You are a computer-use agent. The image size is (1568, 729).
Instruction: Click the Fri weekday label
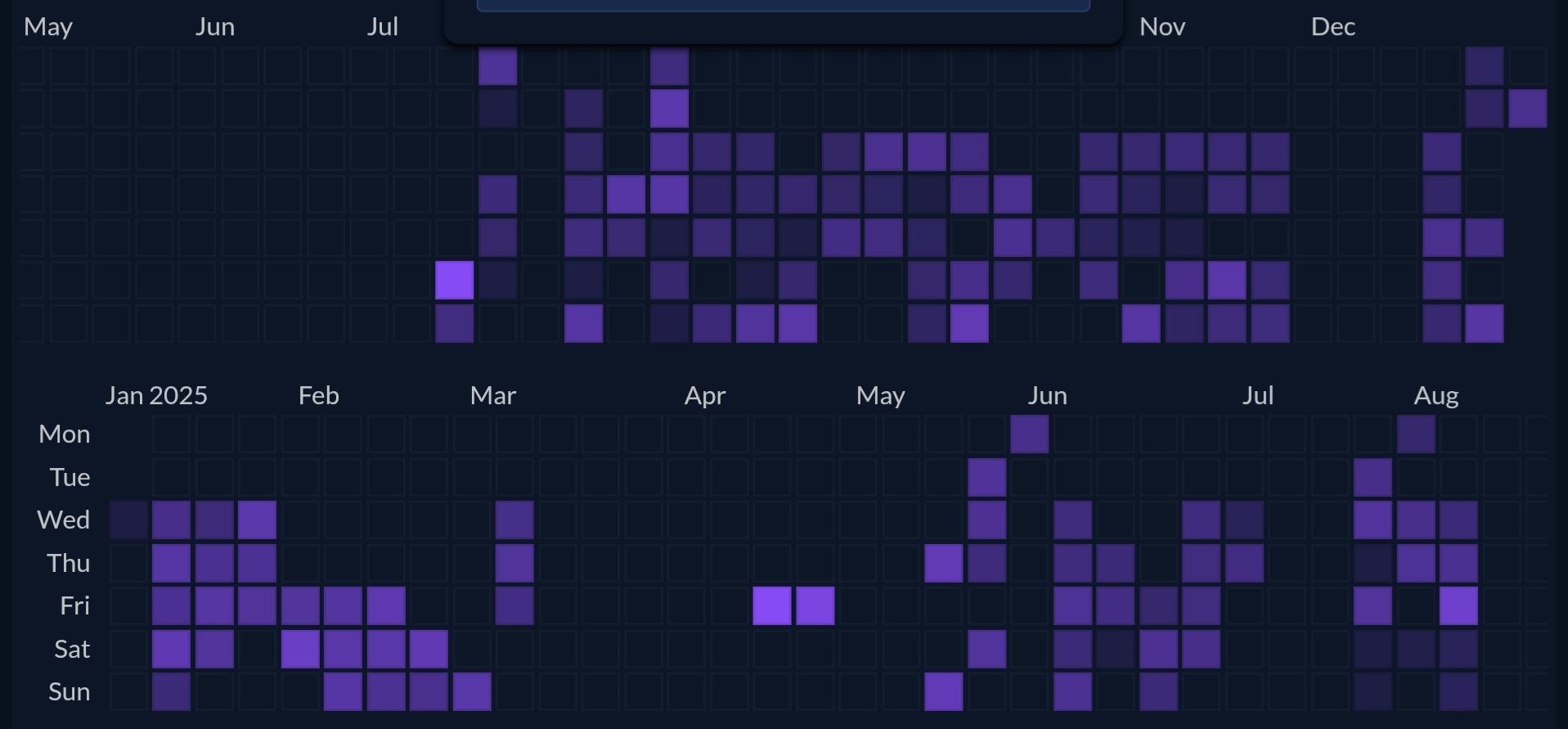(x=74, y=606)
